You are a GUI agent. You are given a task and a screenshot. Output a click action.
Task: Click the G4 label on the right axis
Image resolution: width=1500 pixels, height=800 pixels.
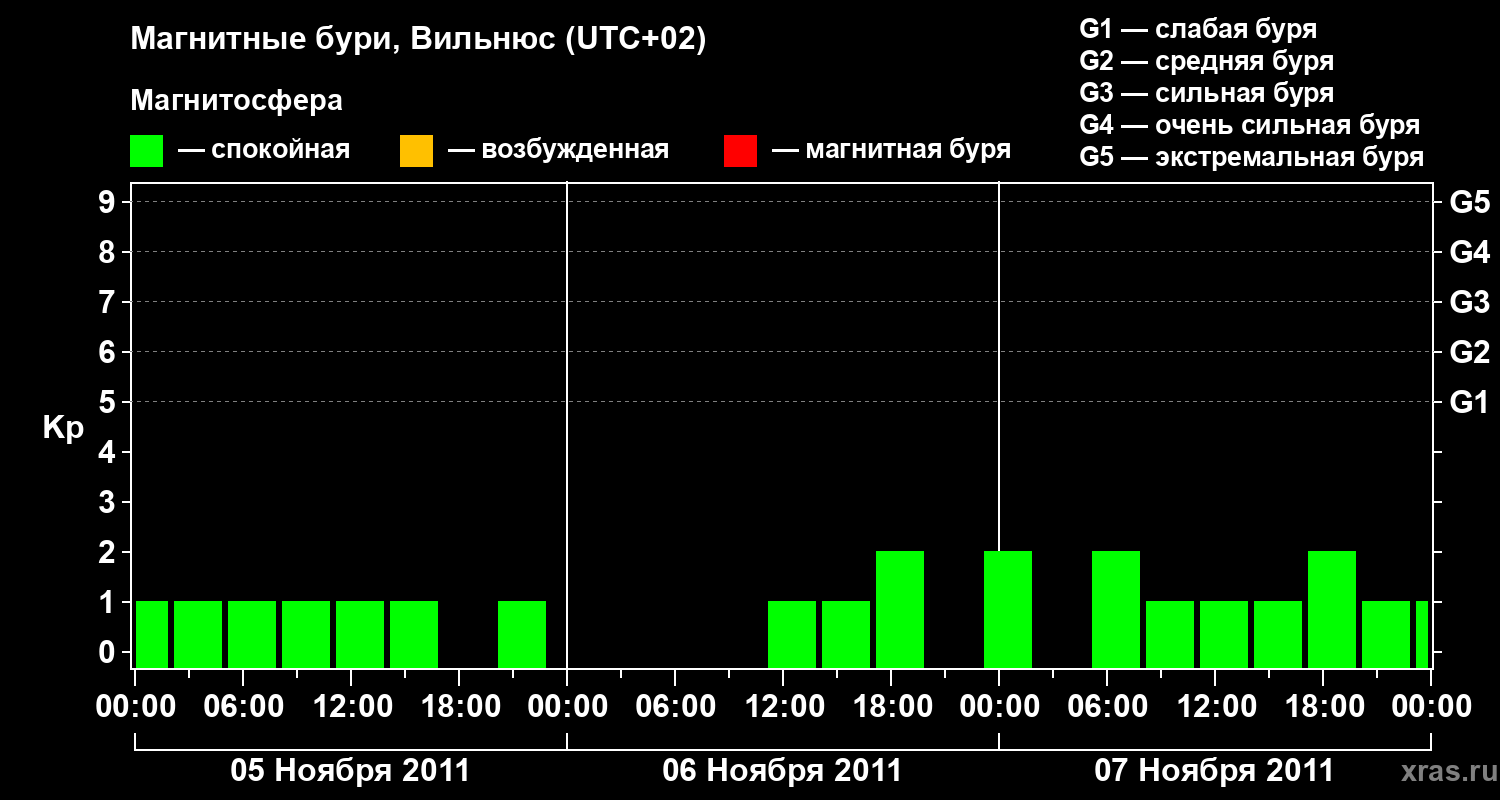point(1469,252)
